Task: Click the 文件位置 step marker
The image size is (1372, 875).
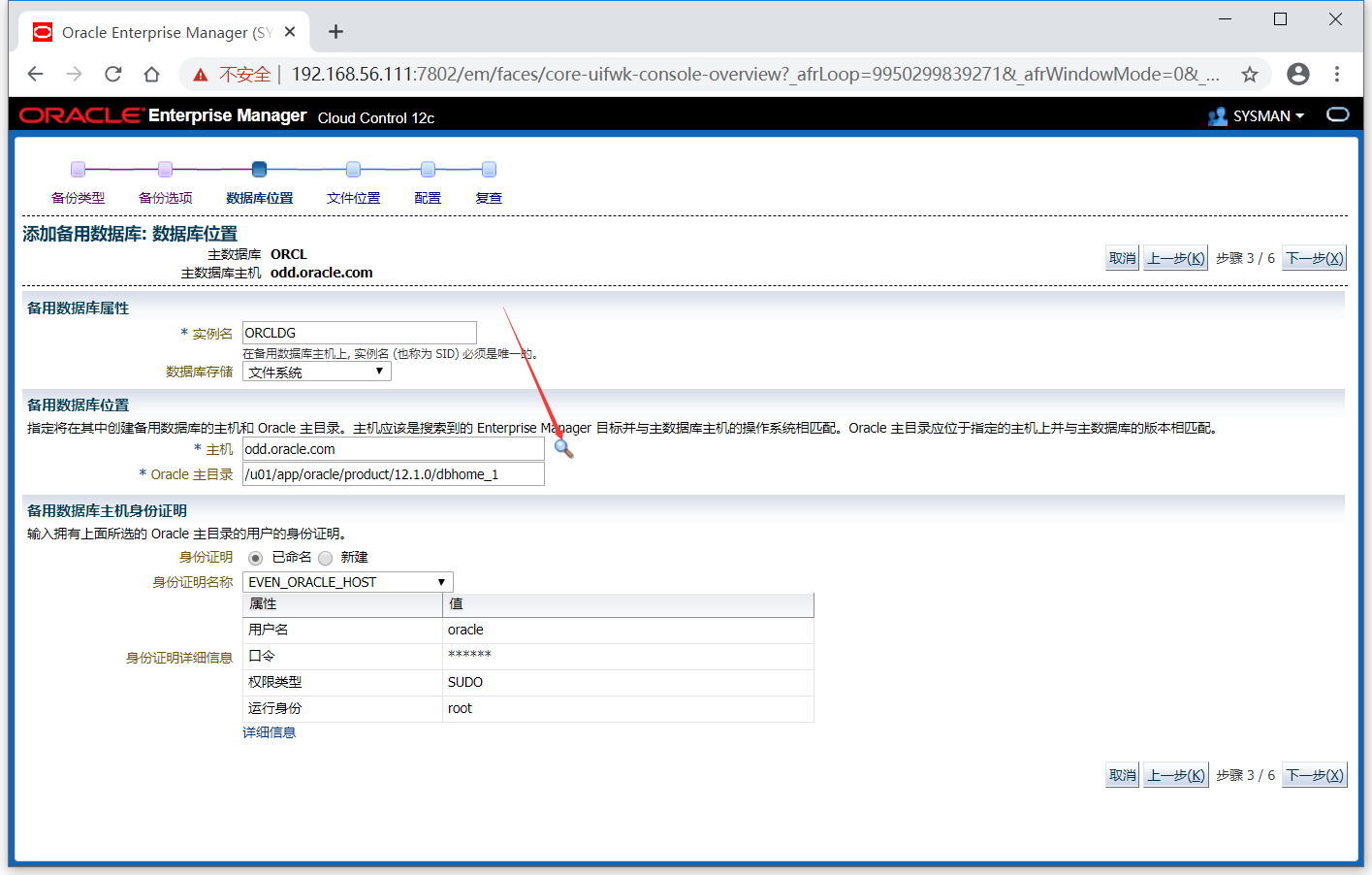Action: pyautogui.click(x=353, y=169)
